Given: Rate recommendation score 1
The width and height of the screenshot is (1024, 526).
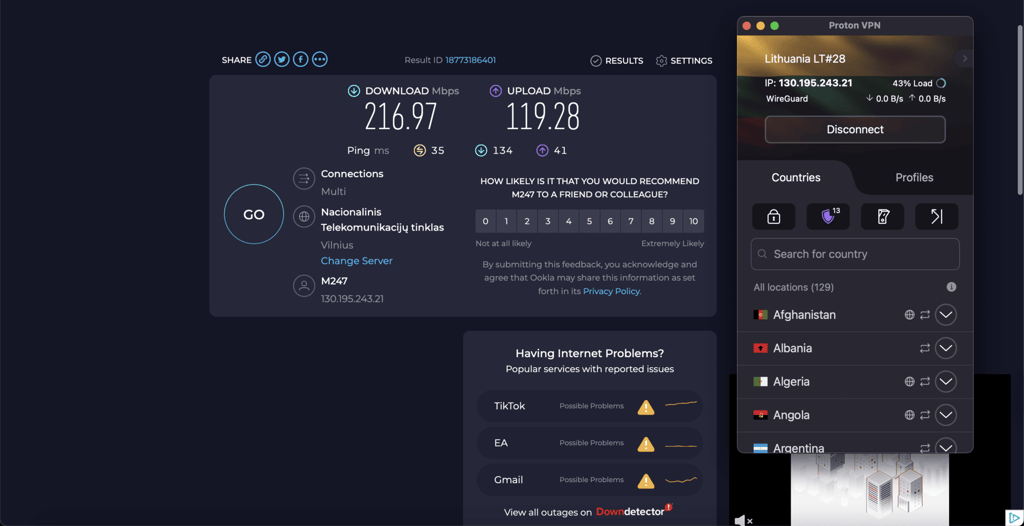Looking at the screenshot, I should coord(506,222).
